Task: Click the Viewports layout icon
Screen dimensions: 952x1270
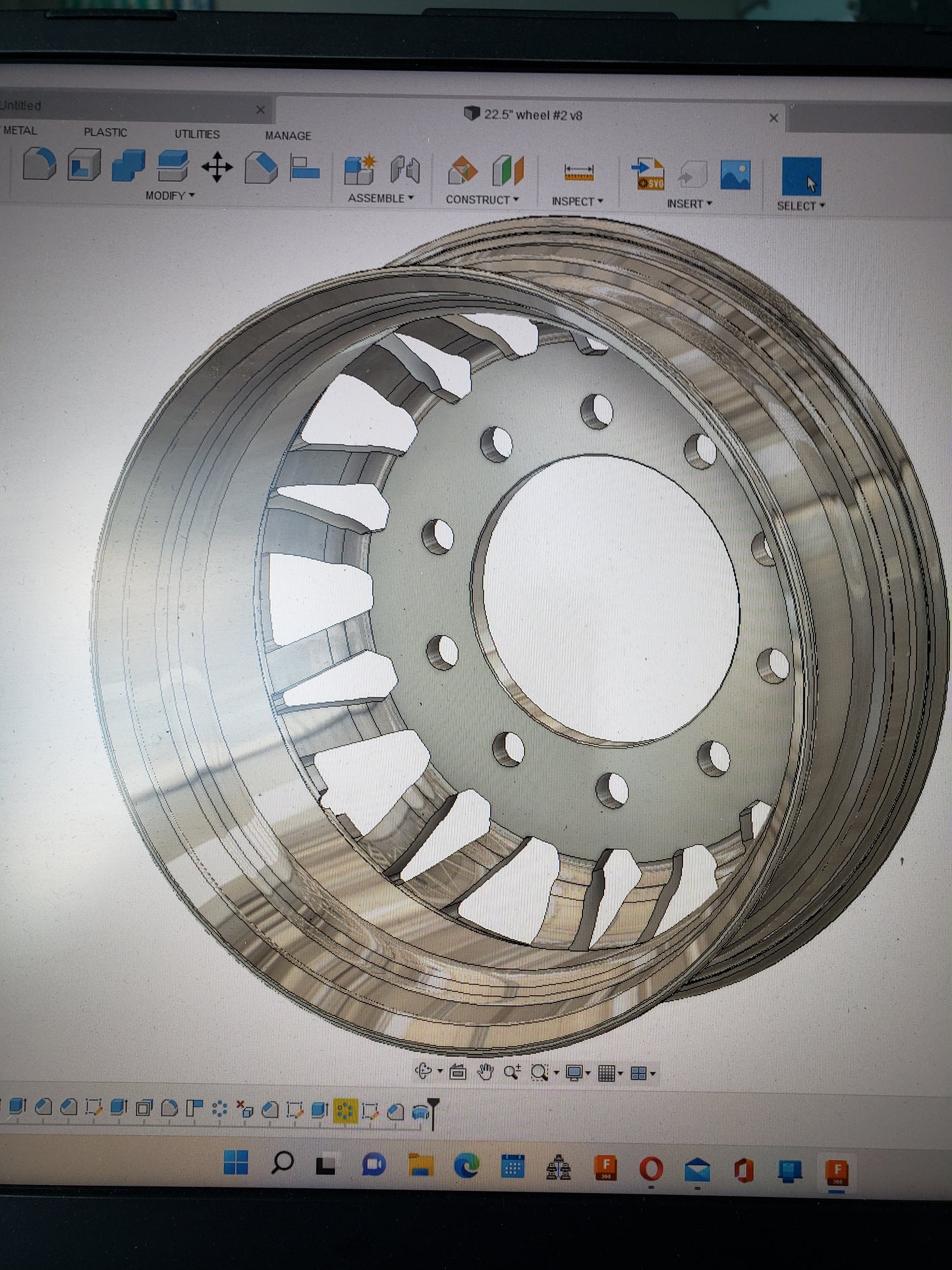Action: [x=638, y=1074]
